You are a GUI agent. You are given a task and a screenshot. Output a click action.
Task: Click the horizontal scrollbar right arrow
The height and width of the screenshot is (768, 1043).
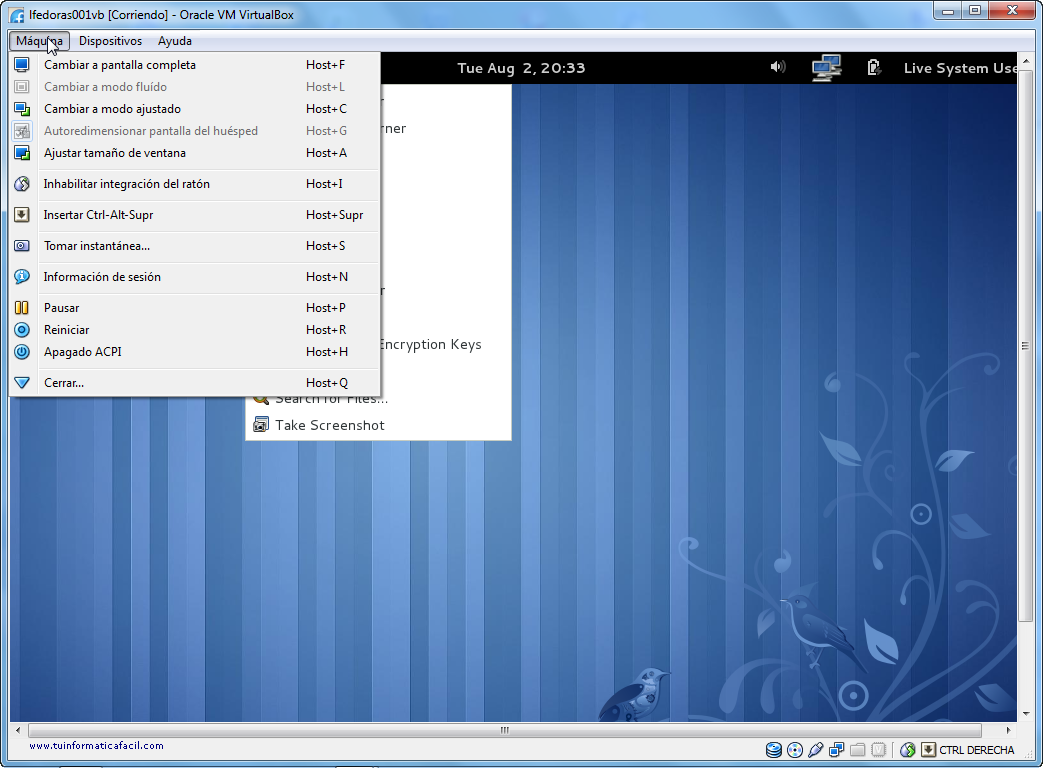coord(1008,730)
